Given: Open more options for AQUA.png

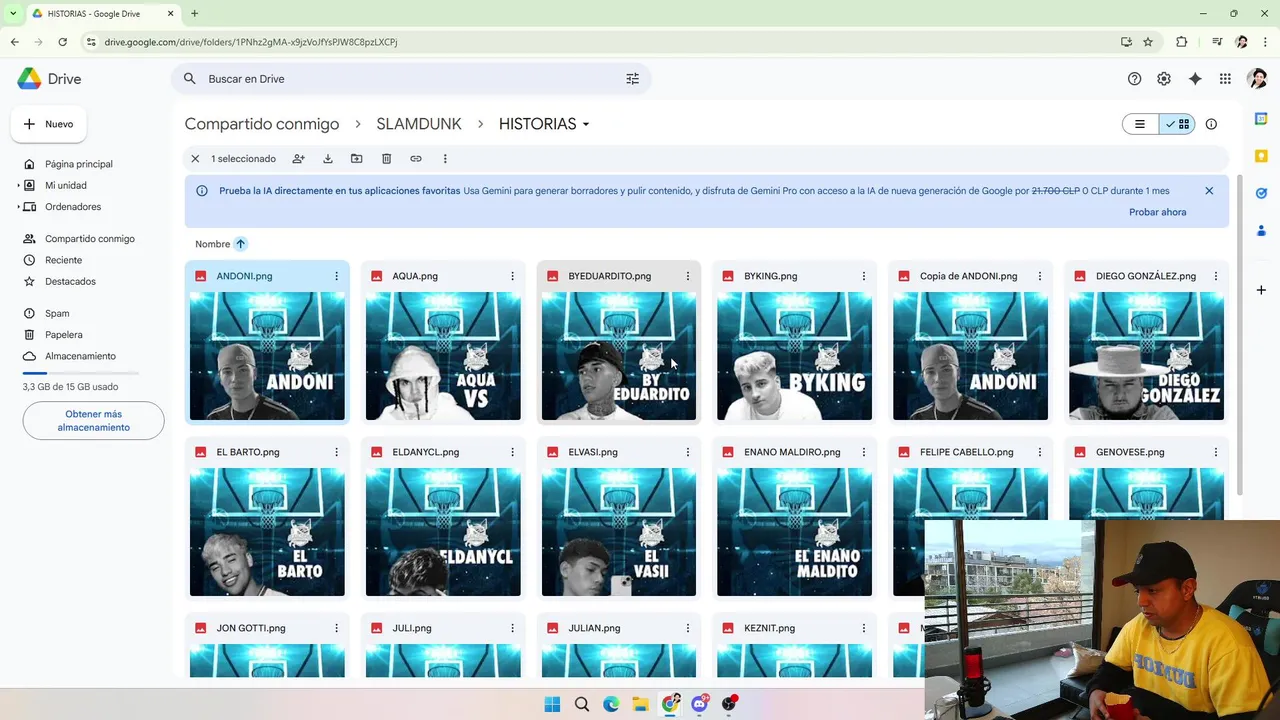Looking at the screenshot, I should click(512, 276).
